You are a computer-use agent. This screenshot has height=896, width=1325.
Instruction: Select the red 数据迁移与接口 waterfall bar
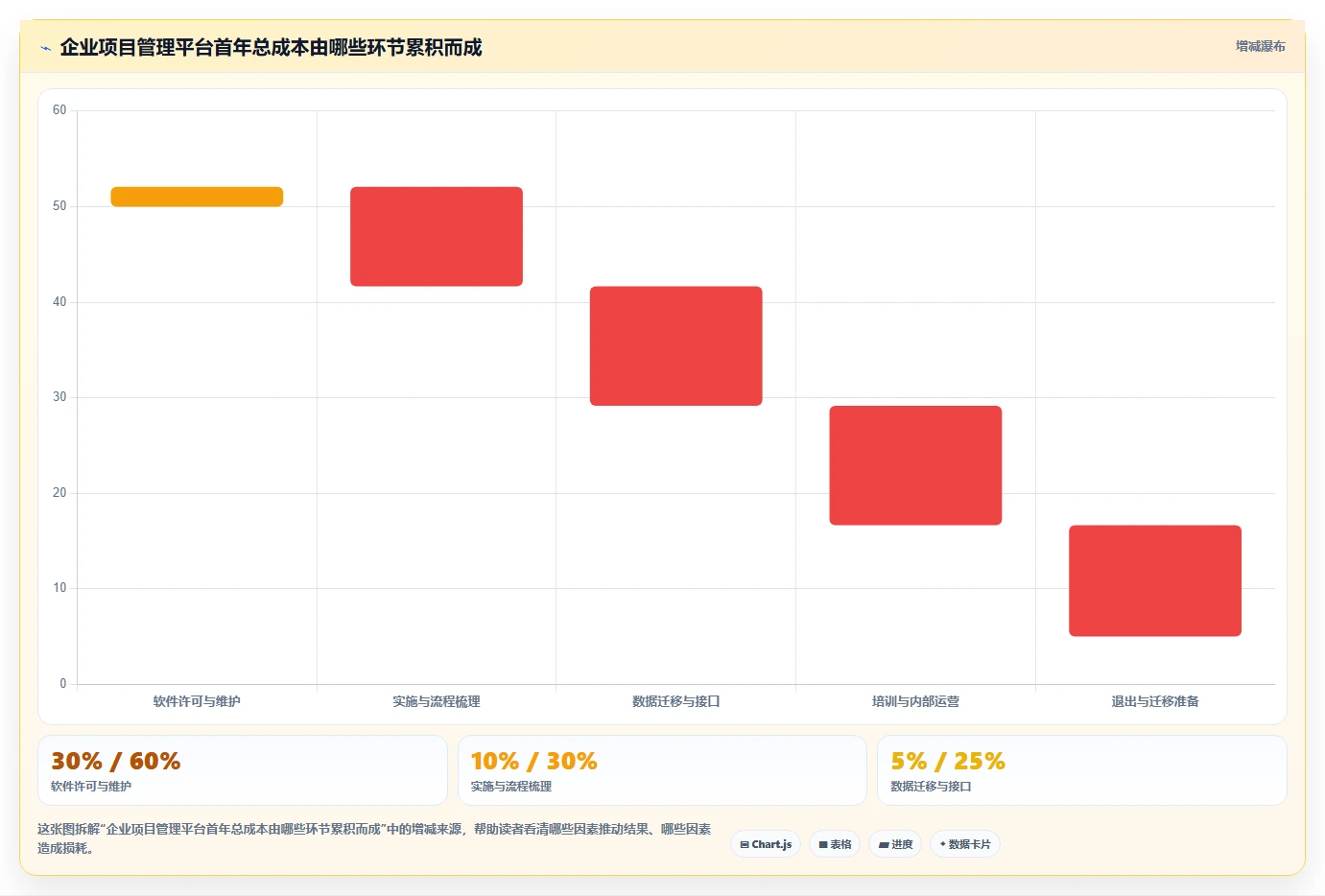[x=676, y=345]
